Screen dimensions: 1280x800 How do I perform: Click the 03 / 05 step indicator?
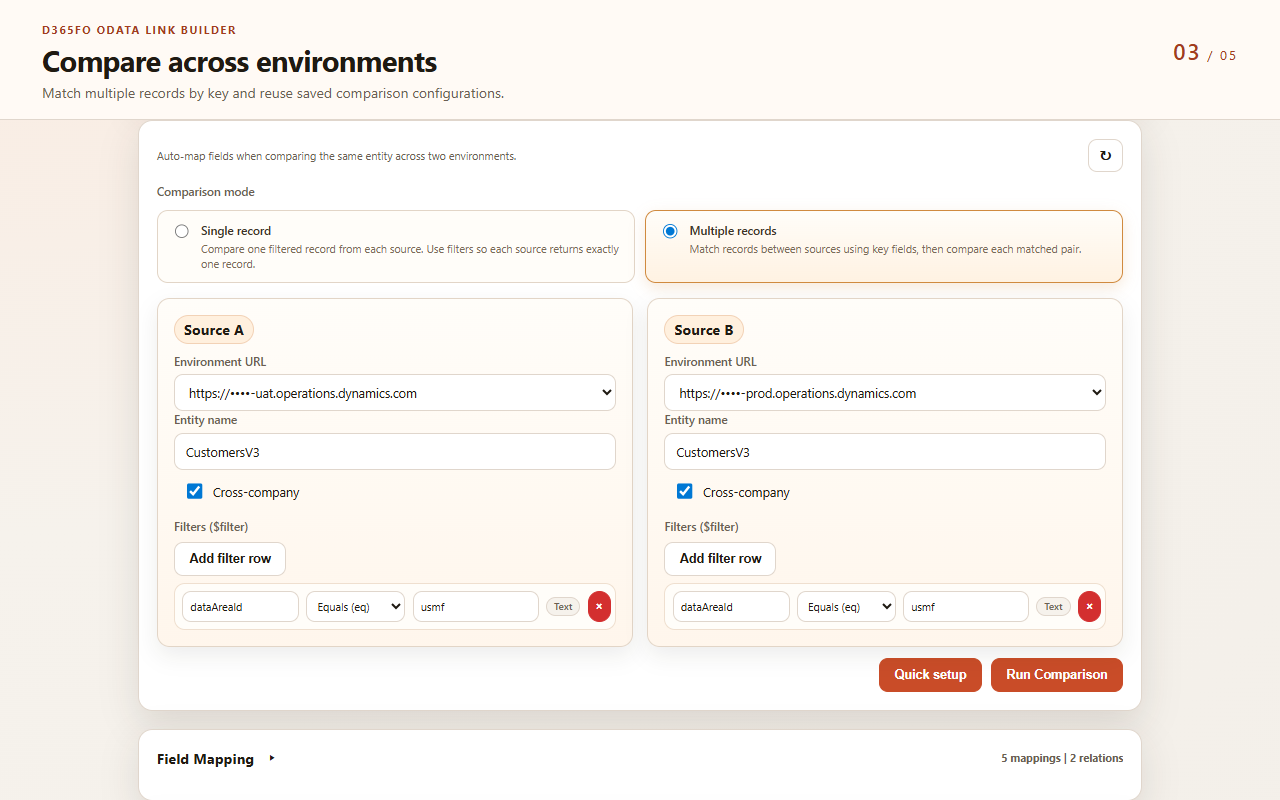coord(1205,53)
